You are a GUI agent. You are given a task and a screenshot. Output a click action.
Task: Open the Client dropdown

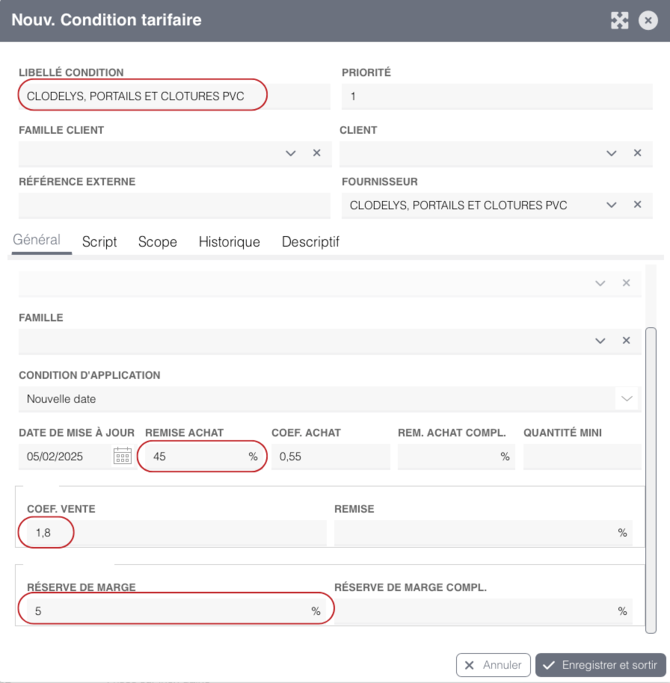click(x=611, y=153)
